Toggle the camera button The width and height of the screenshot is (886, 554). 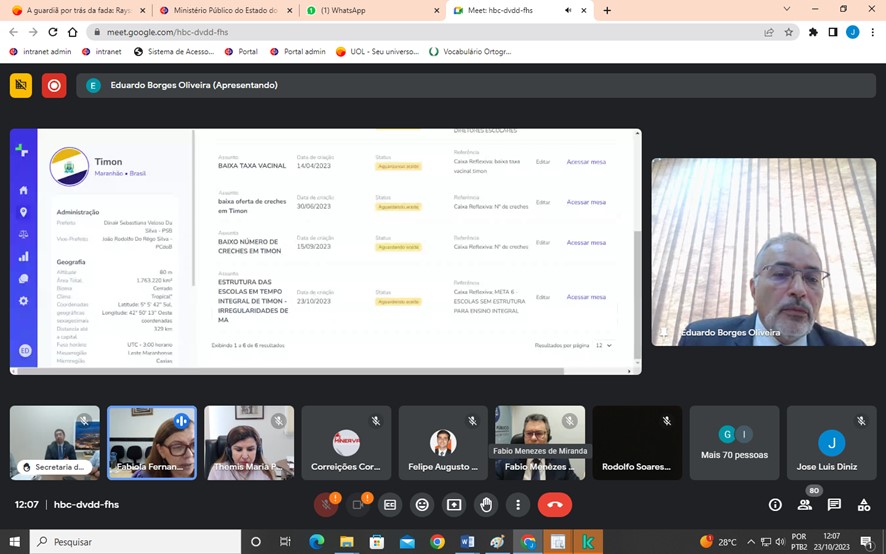(358, 505)
